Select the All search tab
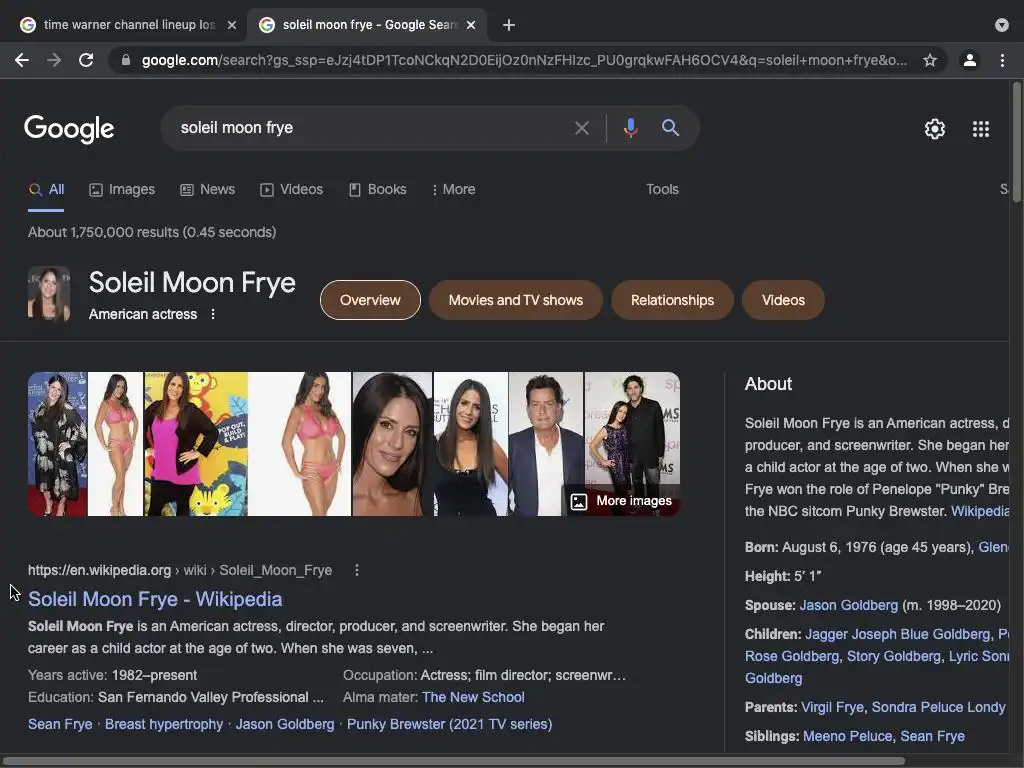The height and width of the screenshot is (768, 1024). [x=46, y=189]
